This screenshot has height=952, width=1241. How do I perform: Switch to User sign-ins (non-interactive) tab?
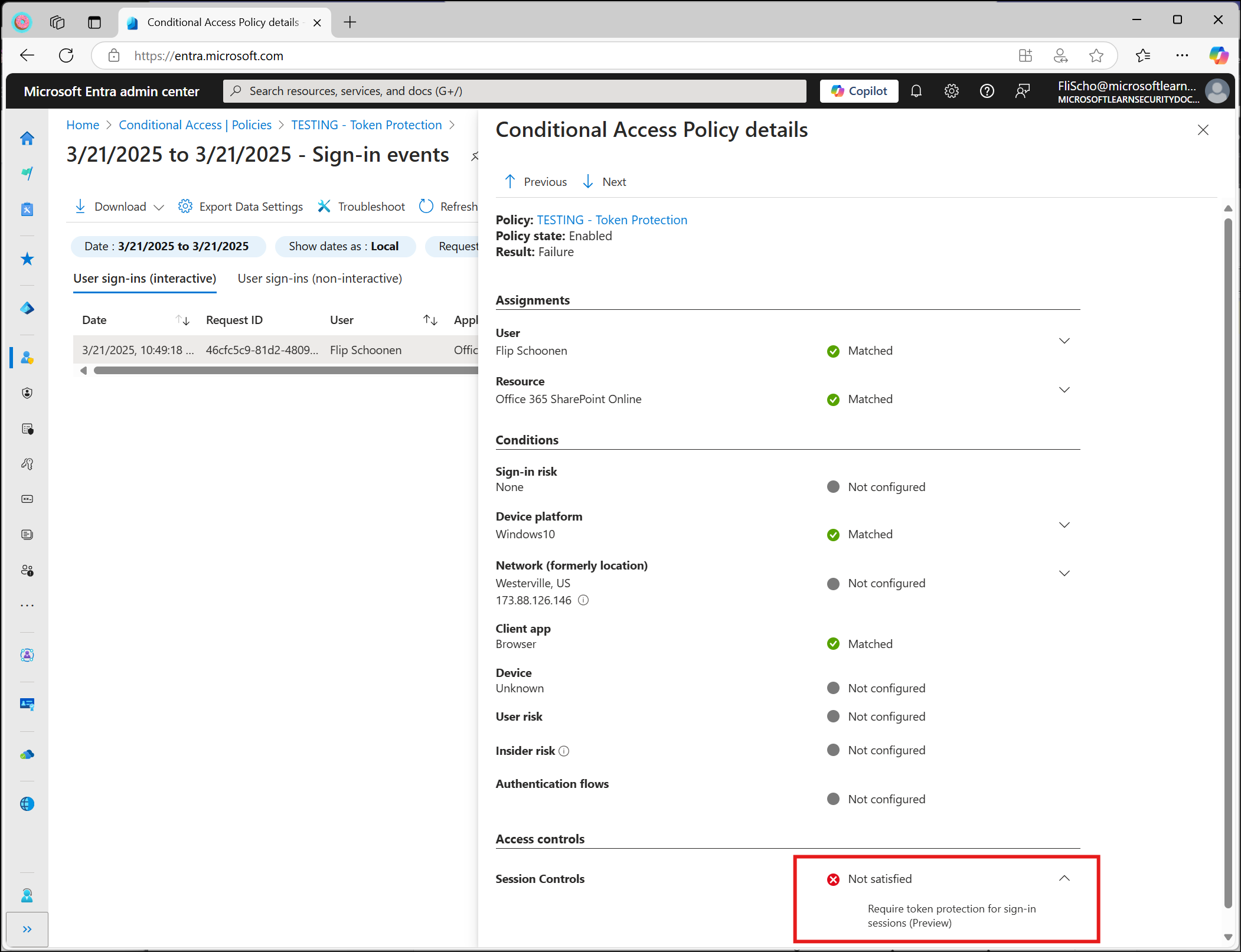319,279
